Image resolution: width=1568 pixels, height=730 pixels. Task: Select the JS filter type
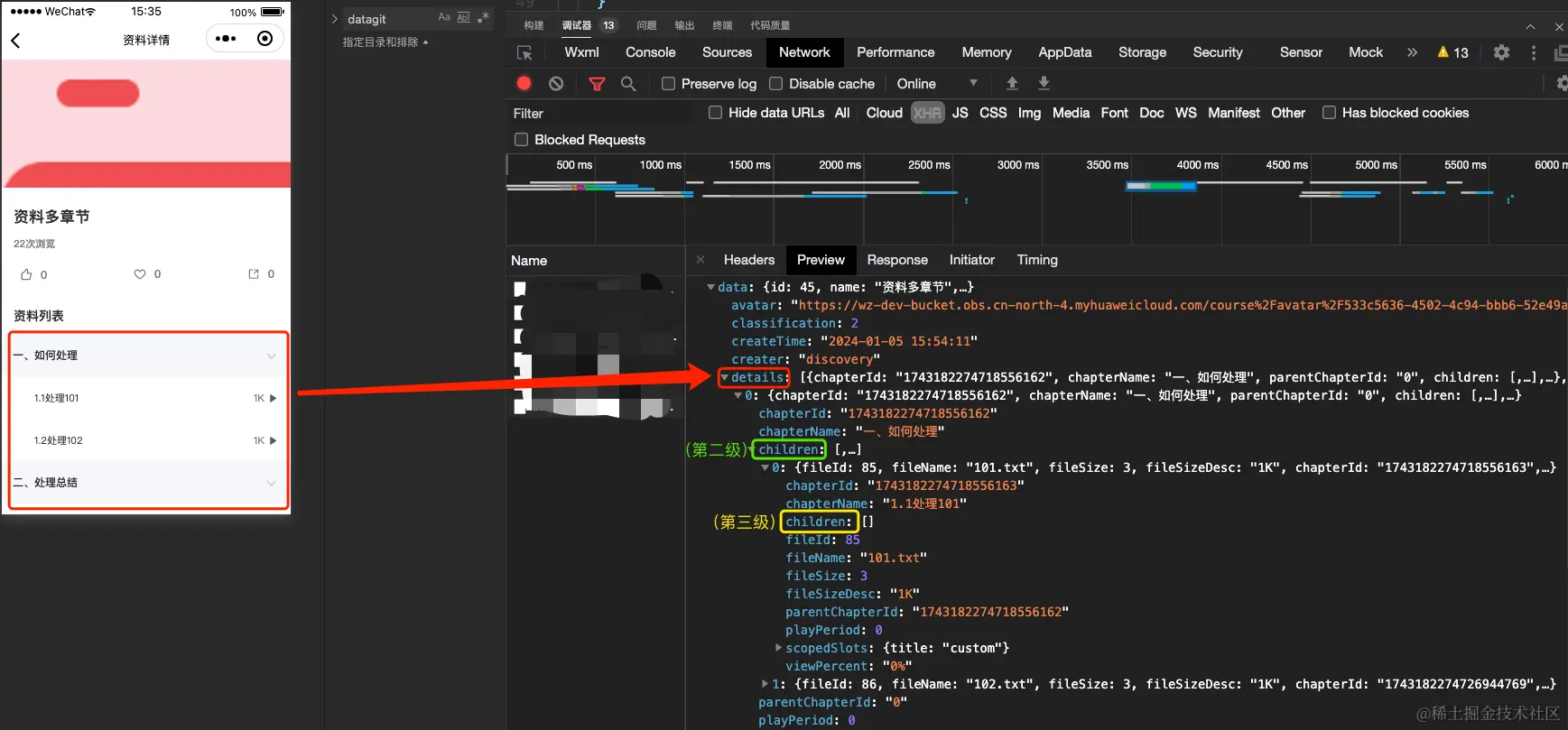pyautogui.click(x=960, y=113)
